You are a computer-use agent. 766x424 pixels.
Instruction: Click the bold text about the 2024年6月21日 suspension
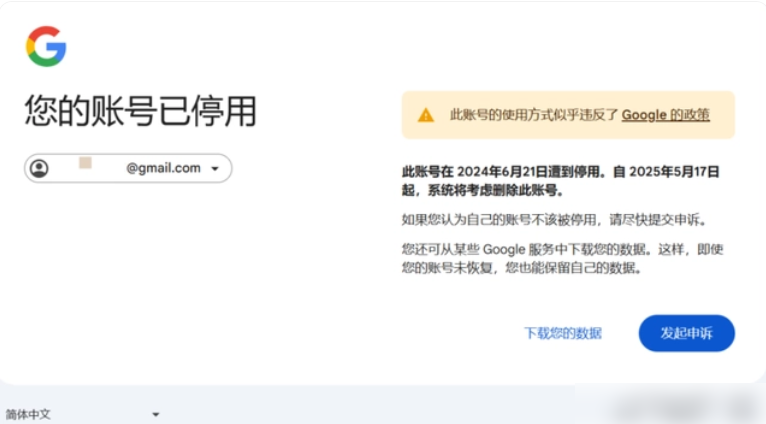coord(560,181)
